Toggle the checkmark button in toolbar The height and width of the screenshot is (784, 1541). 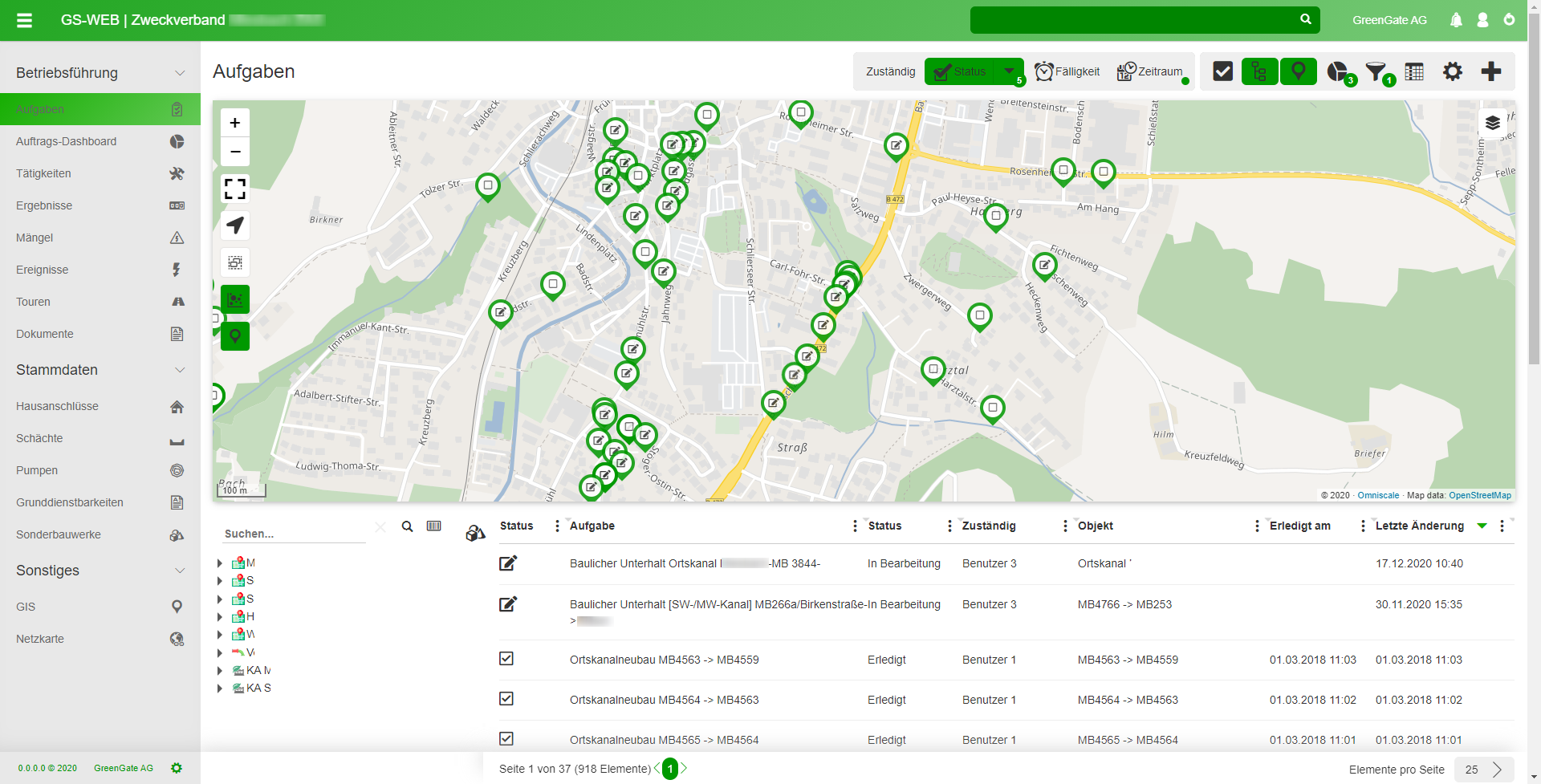[1222, 71]
